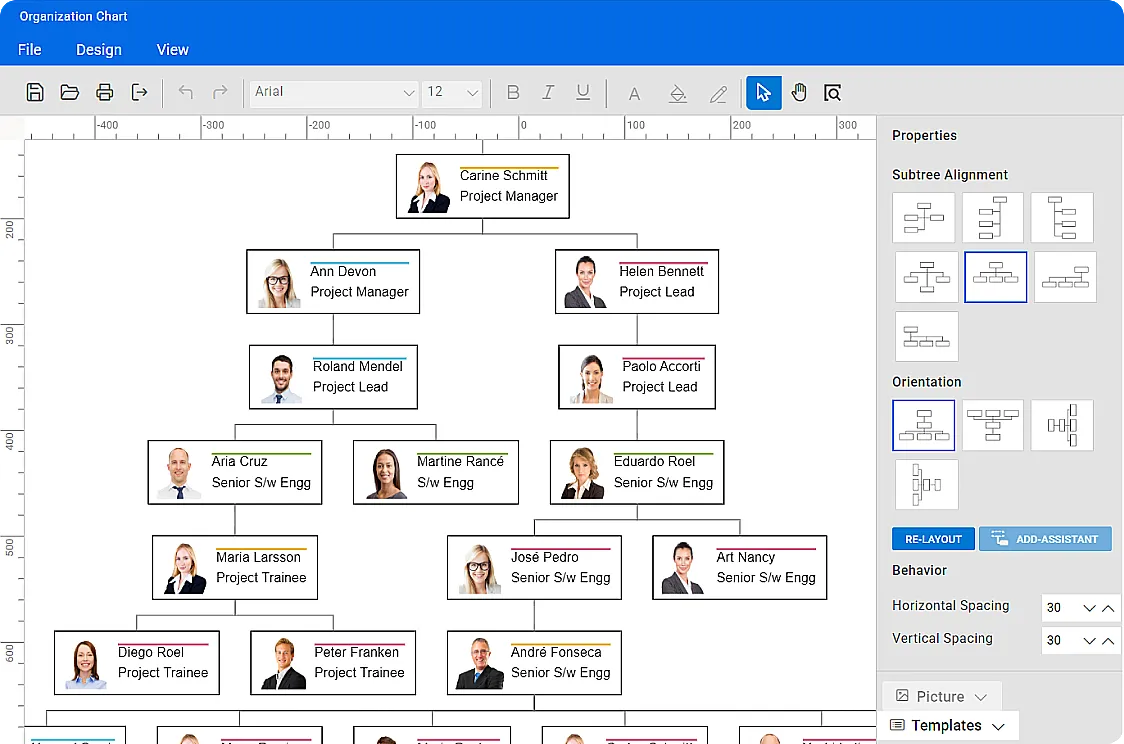Open the Design menu
This screenshot has height=744, width=1124.
(x=98, y=49)
